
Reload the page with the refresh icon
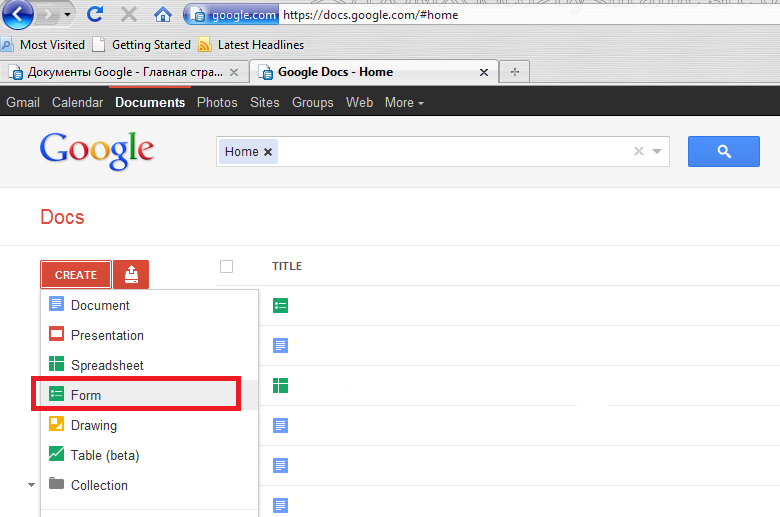click(x=95, y=14)
